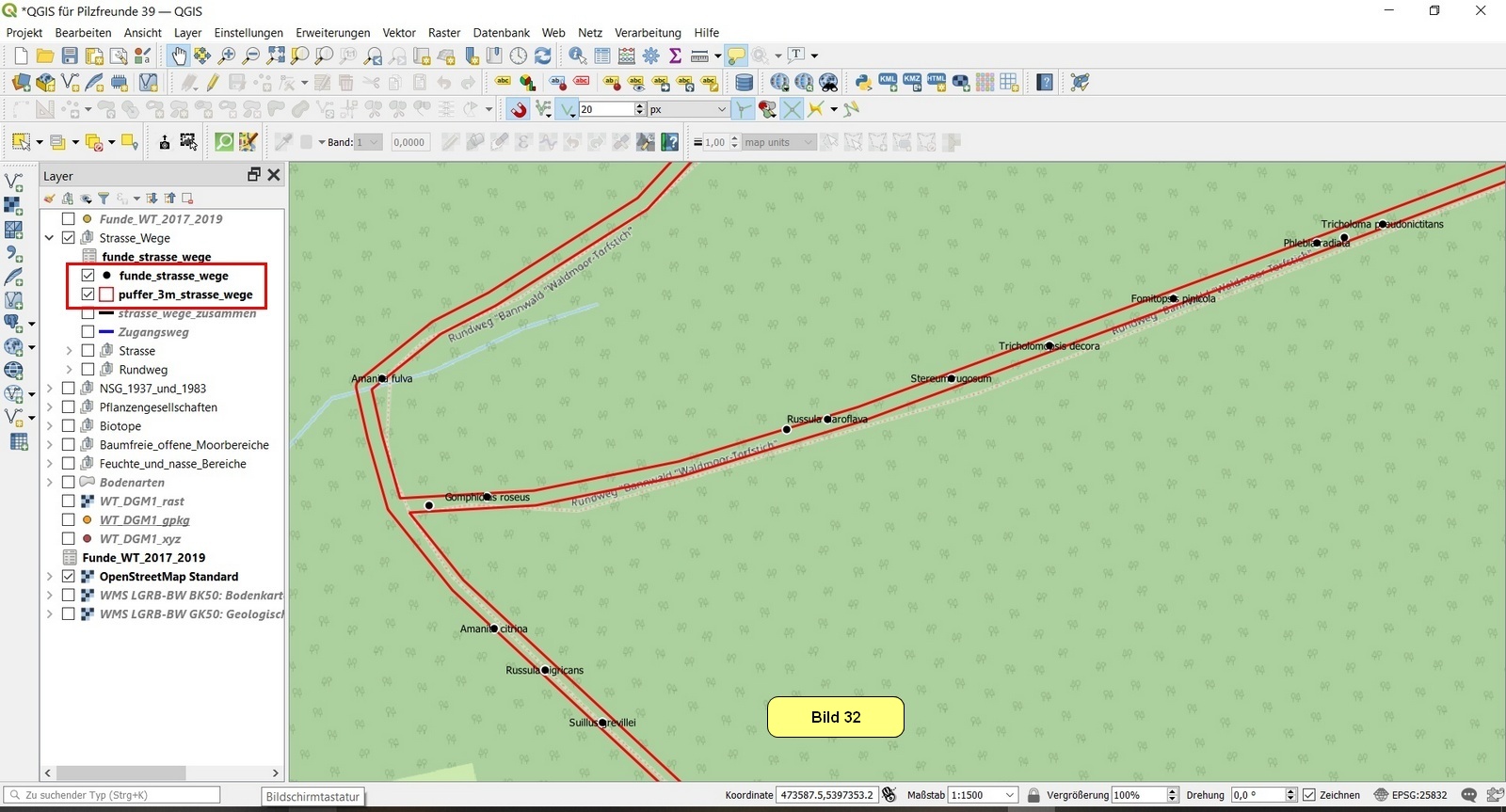Click the puffer_3m_strasse_wege red outline swatch
Screen dimensions: 1506x812
point(106,295)
